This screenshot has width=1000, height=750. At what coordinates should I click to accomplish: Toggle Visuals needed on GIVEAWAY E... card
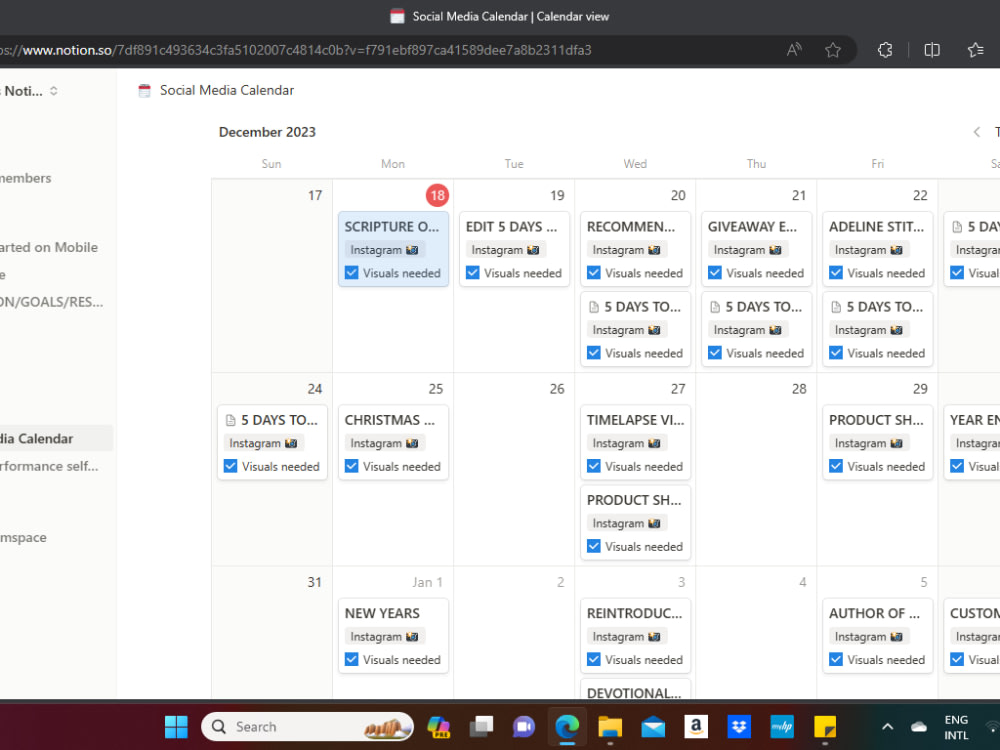(715, 273)
